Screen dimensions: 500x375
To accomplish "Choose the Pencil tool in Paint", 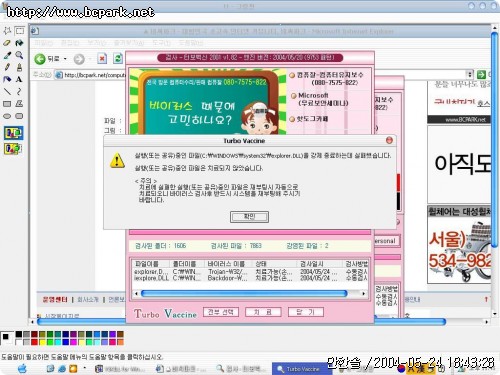I will point(7,67).
